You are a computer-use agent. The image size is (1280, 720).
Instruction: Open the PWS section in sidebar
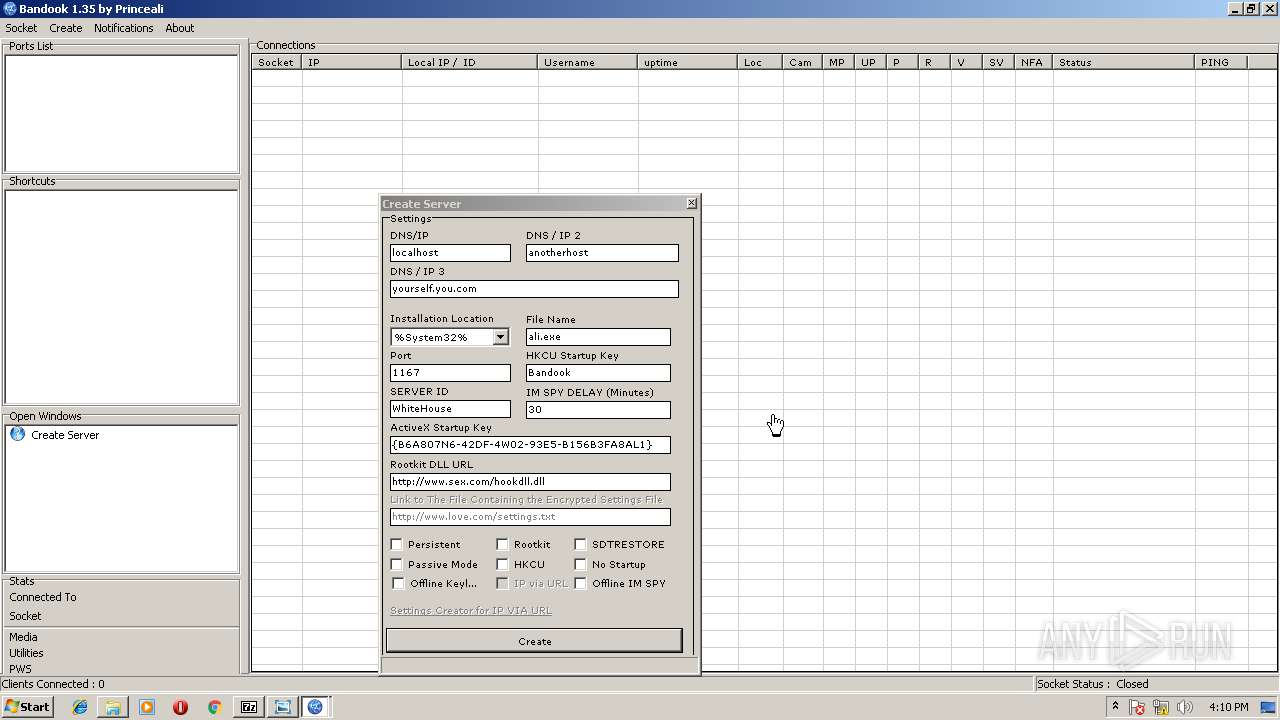20,669
